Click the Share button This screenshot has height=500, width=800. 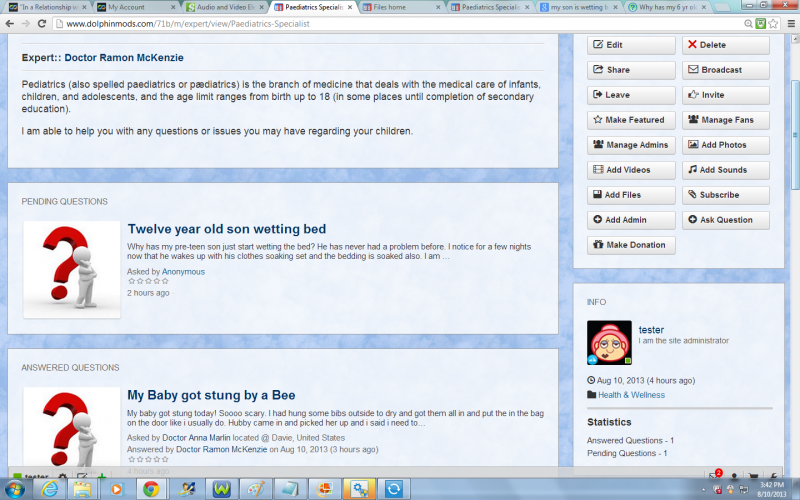pos(631,70)
